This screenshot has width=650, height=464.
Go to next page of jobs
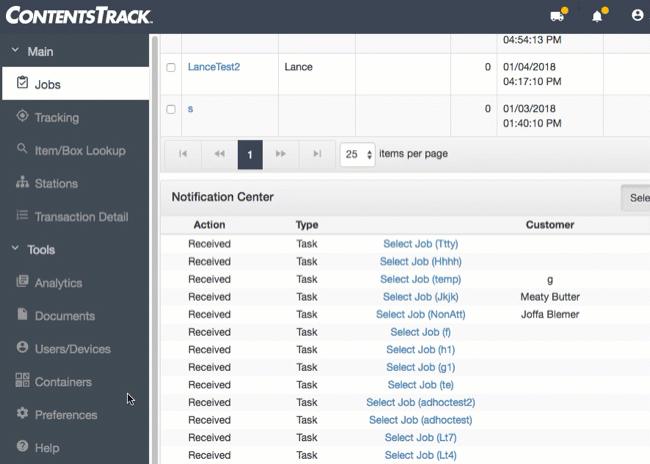(281, 154)
